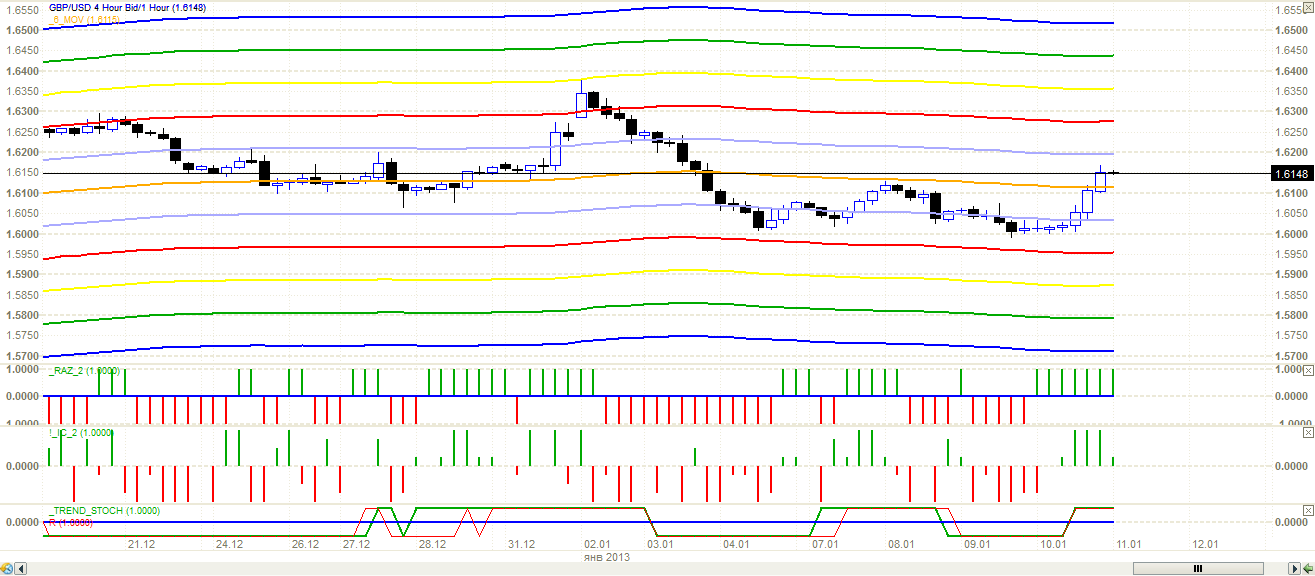
Task: Close the _RAZ_2 indicator panel
Action: 1308,370
